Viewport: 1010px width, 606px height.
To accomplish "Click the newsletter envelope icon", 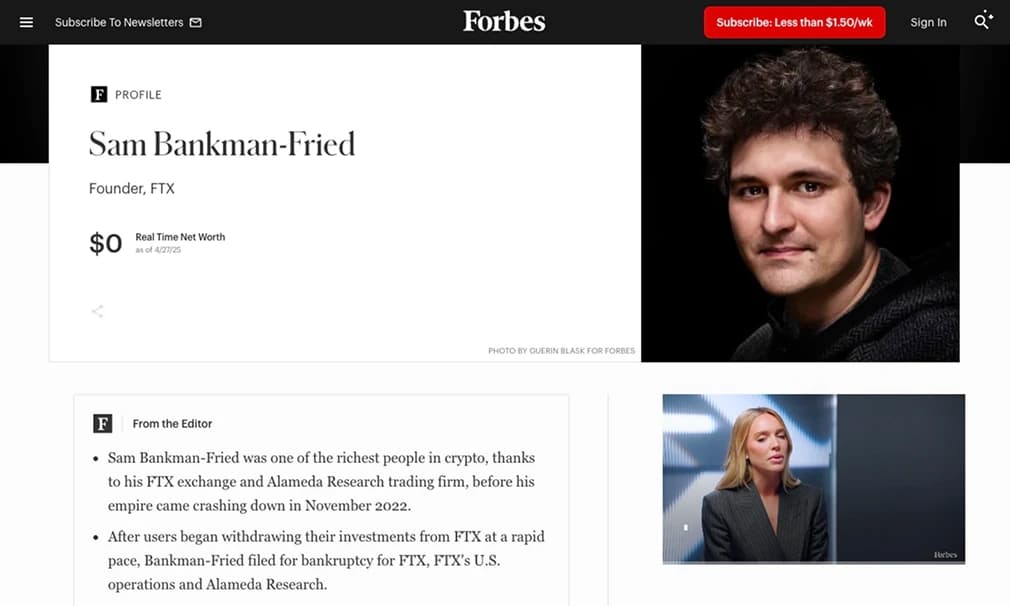I will pyautogui.click(x=196, y=21).
